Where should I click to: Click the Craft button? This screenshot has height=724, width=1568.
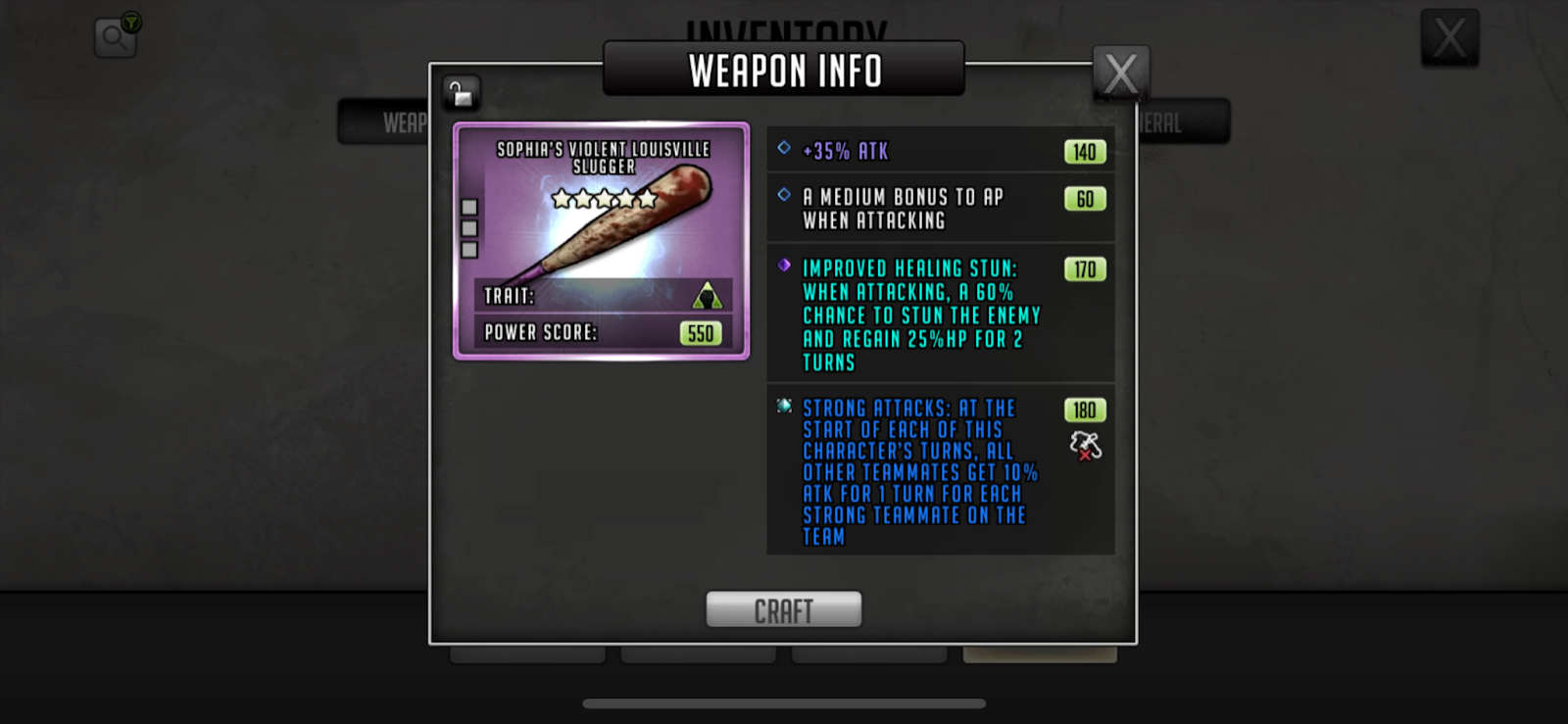point(784,610)
